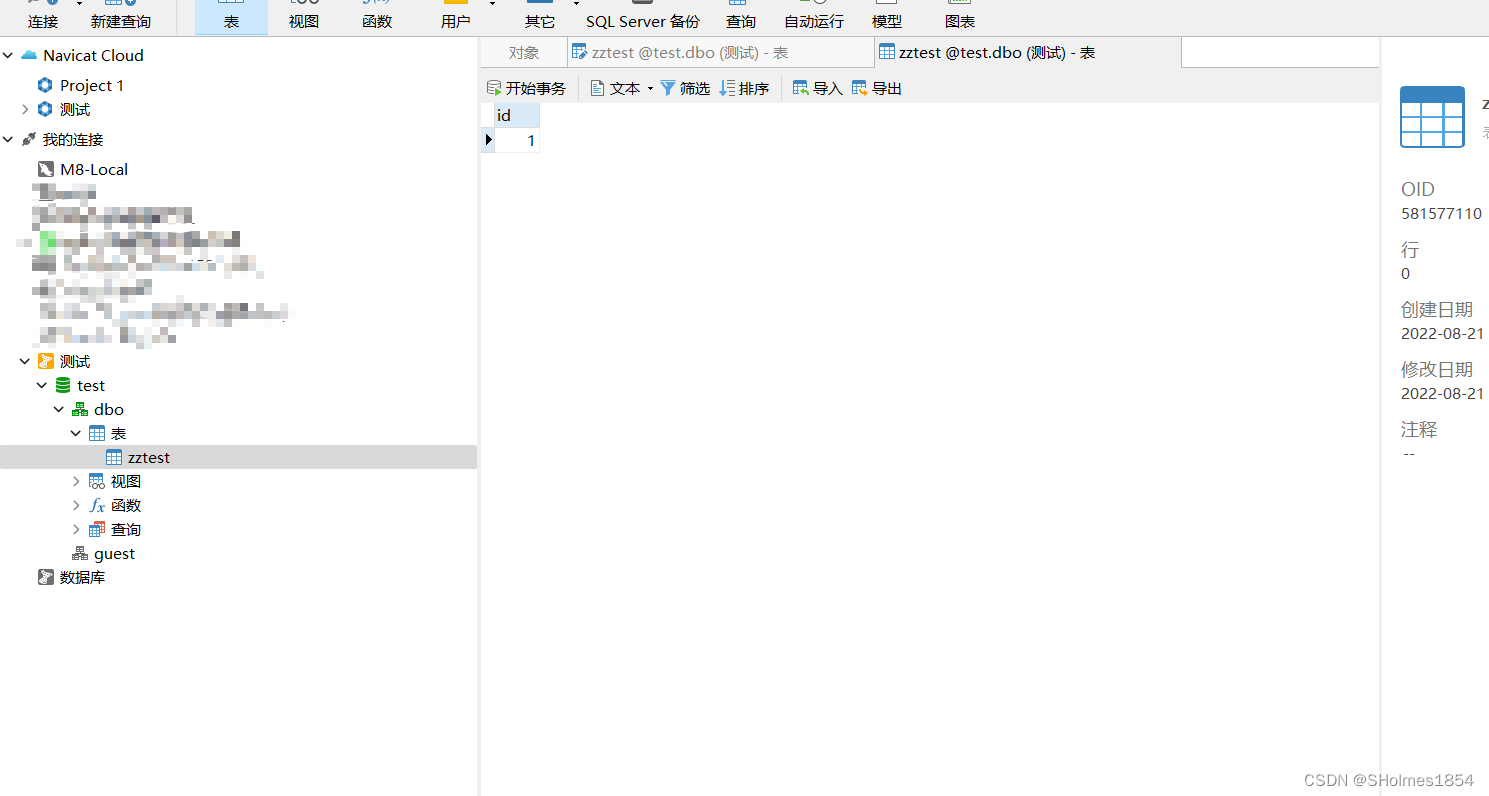Open the 文本 dropdown arrow
Screen dimensions: 1489x796
[x=650, y=89]
